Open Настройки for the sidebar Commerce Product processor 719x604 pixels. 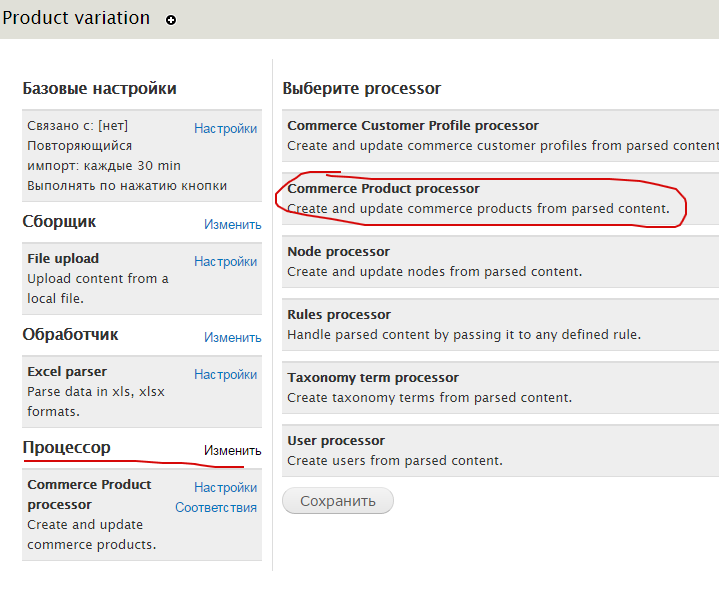(225, 487)
